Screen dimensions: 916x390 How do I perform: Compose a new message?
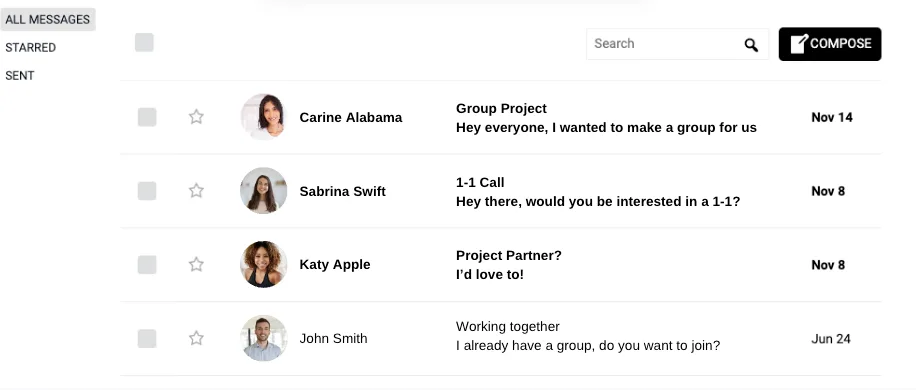pyautogui.click(x=830, y=44)
